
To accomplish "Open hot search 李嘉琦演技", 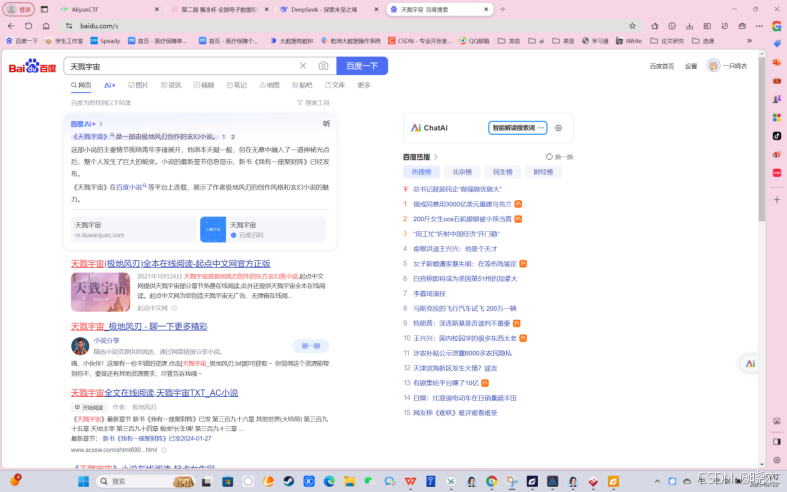I will pos(429,294).
